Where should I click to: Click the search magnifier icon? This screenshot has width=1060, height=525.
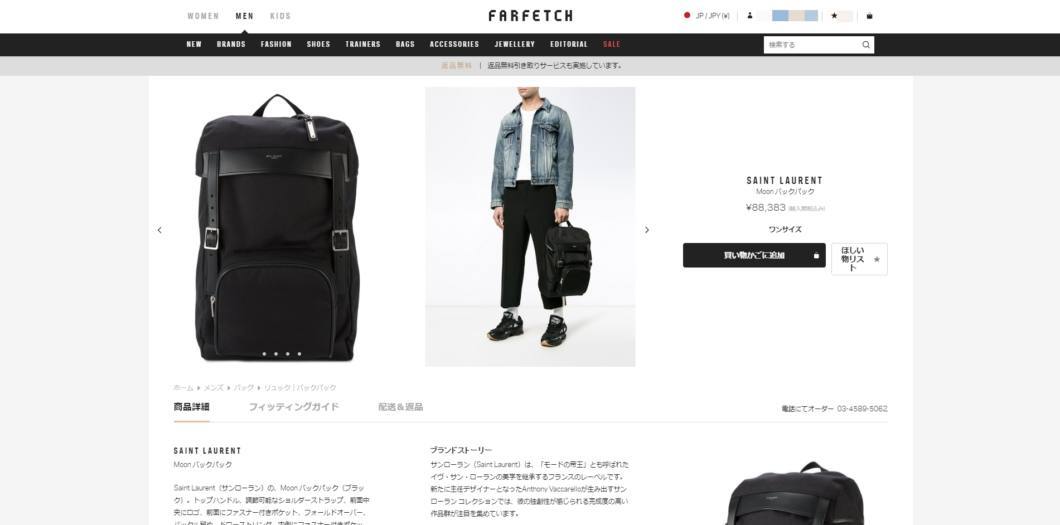pyautogui.click(x=865, y=45)
